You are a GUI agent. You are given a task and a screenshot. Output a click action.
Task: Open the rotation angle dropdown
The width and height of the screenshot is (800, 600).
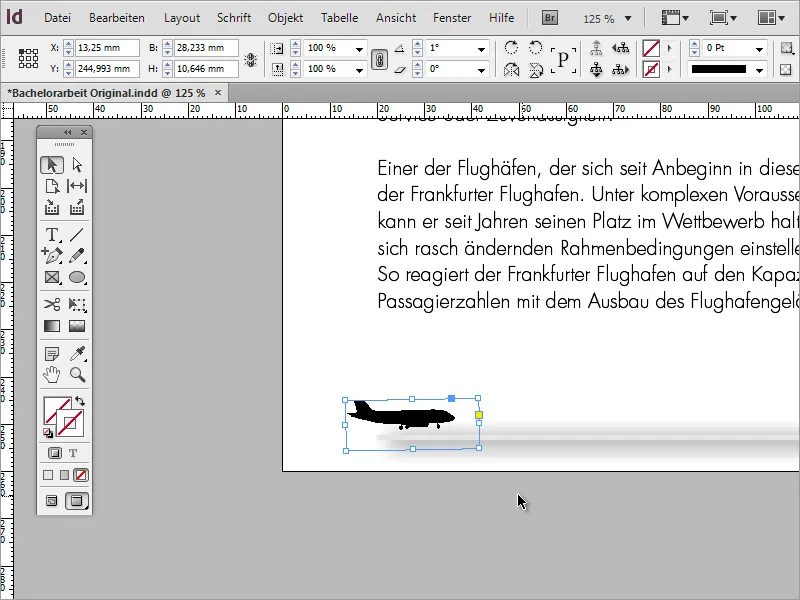pos(481,49)
